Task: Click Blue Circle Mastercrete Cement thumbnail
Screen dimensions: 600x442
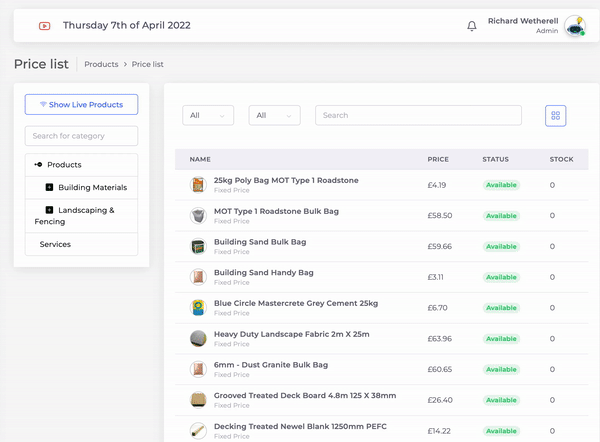Action: (198, 308)
